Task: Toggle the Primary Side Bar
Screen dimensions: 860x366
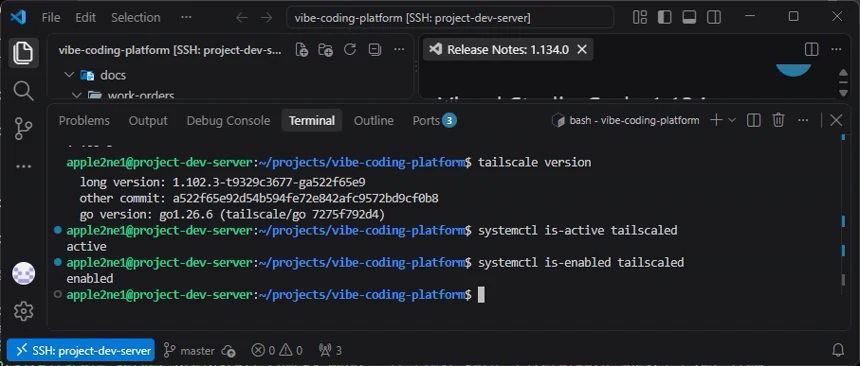Action: 664,18
